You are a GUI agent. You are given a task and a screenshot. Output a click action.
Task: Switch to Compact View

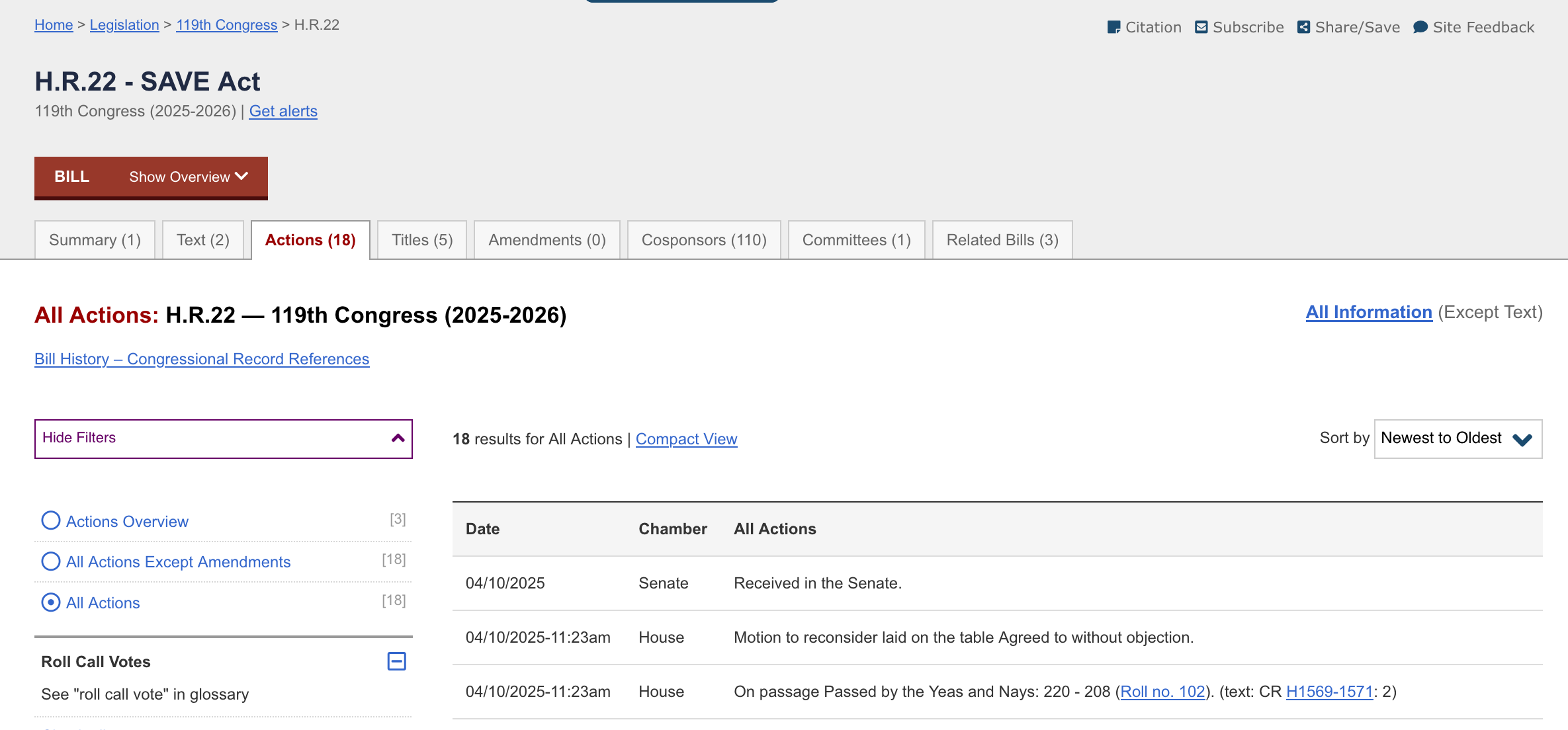[686, 439]
